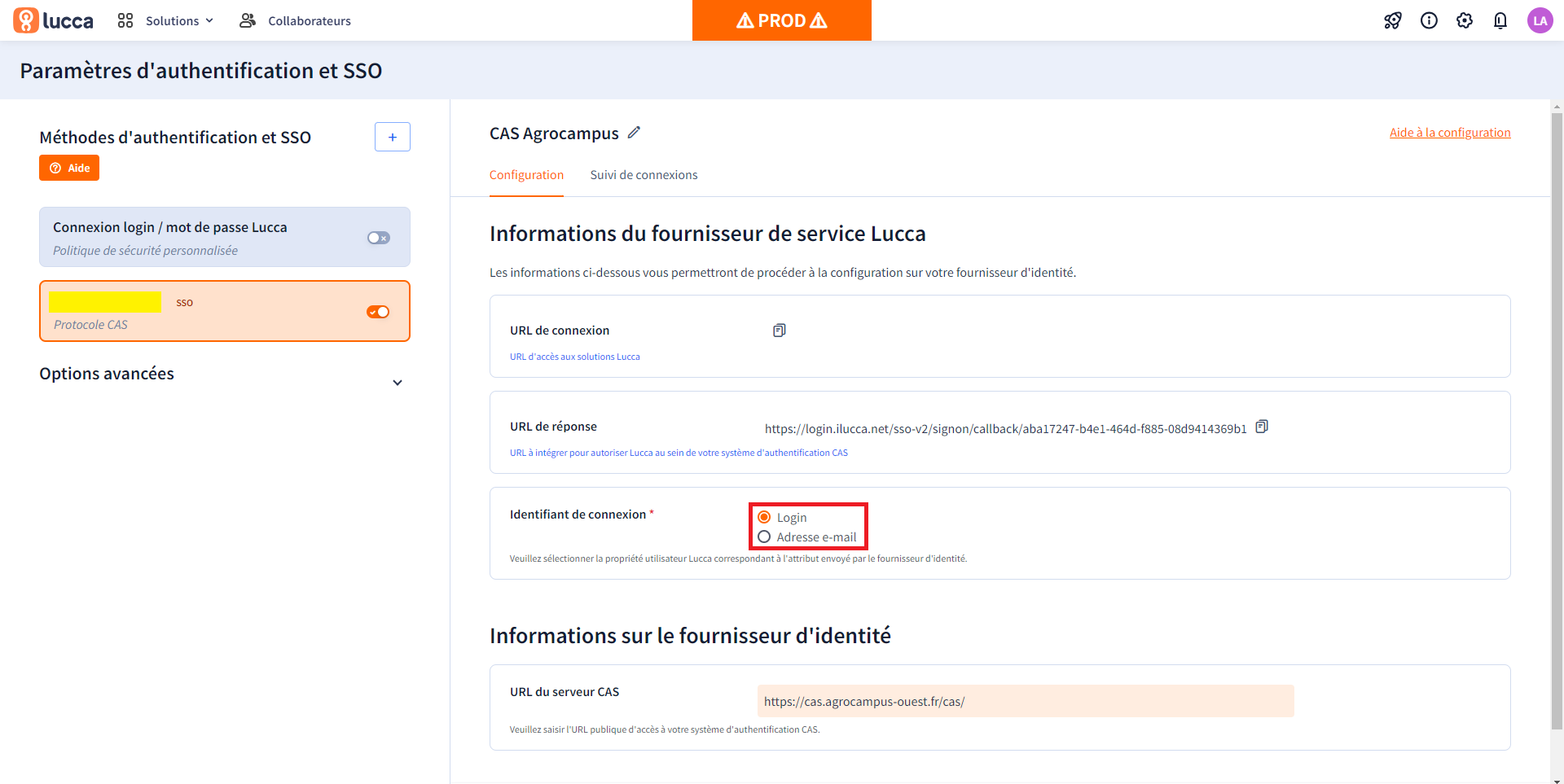Viewport: 1564px width, 784px height.
Task: Click the PROD warning banner
Action: (782, 20)
